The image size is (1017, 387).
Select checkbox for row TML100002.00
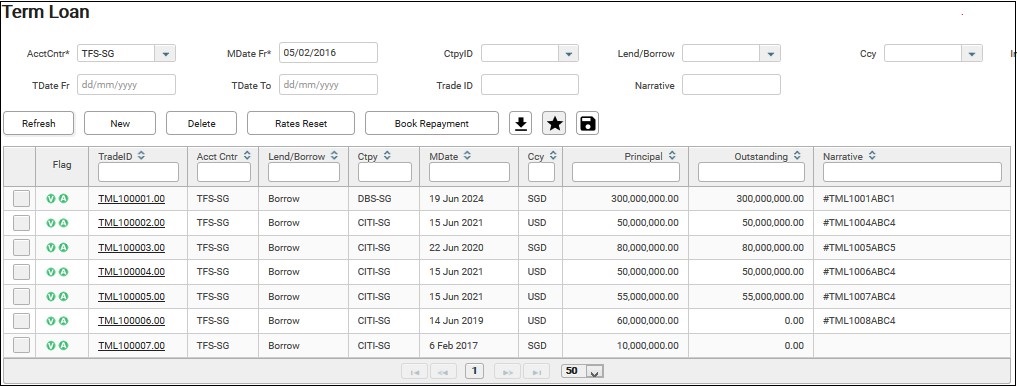(21, 222)
